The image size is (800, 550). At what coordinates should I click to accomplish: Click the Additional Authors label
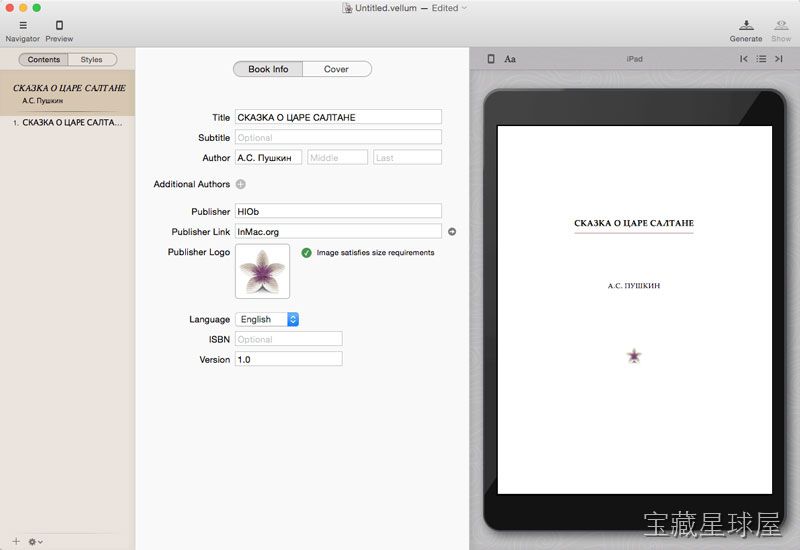pos(191,184)
